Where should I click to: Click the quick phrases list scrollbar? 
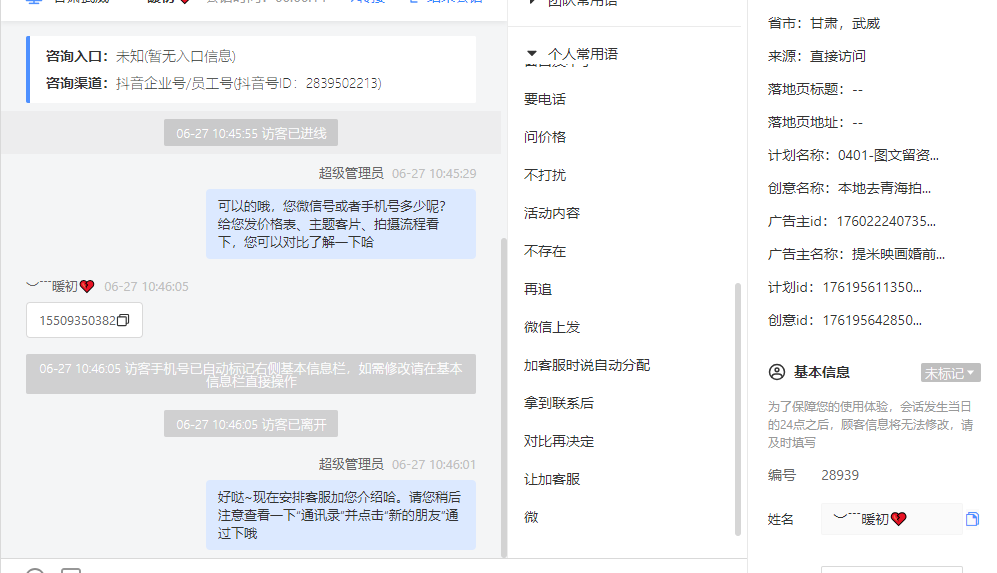point(738,409)
